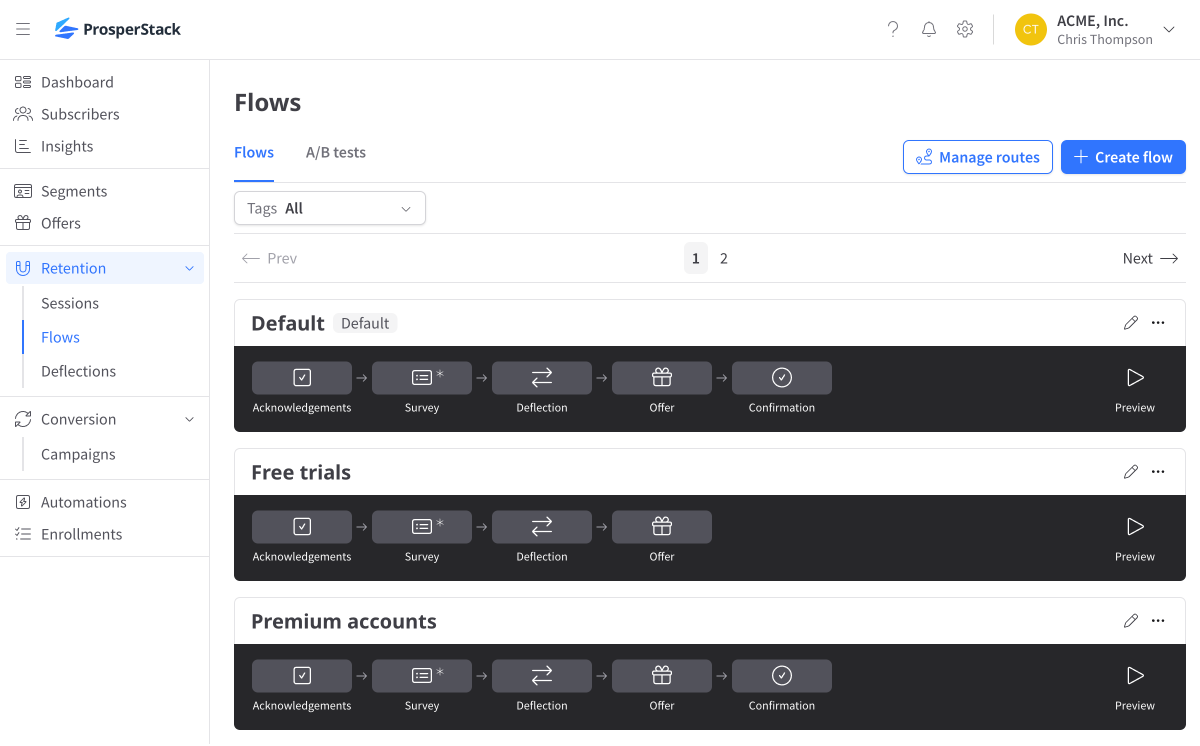Viewport: 1200px width, 746px height.
Task: Go to page 2 of the flows list
Action: [x=724, y=258]
